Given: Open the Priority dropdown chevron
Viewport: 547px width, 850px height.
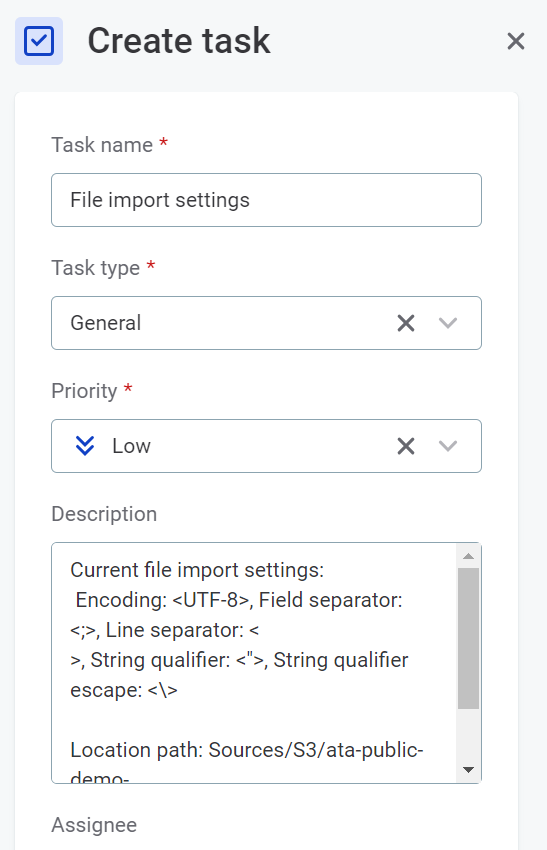Looking at the screenshot, I should 448,446.
